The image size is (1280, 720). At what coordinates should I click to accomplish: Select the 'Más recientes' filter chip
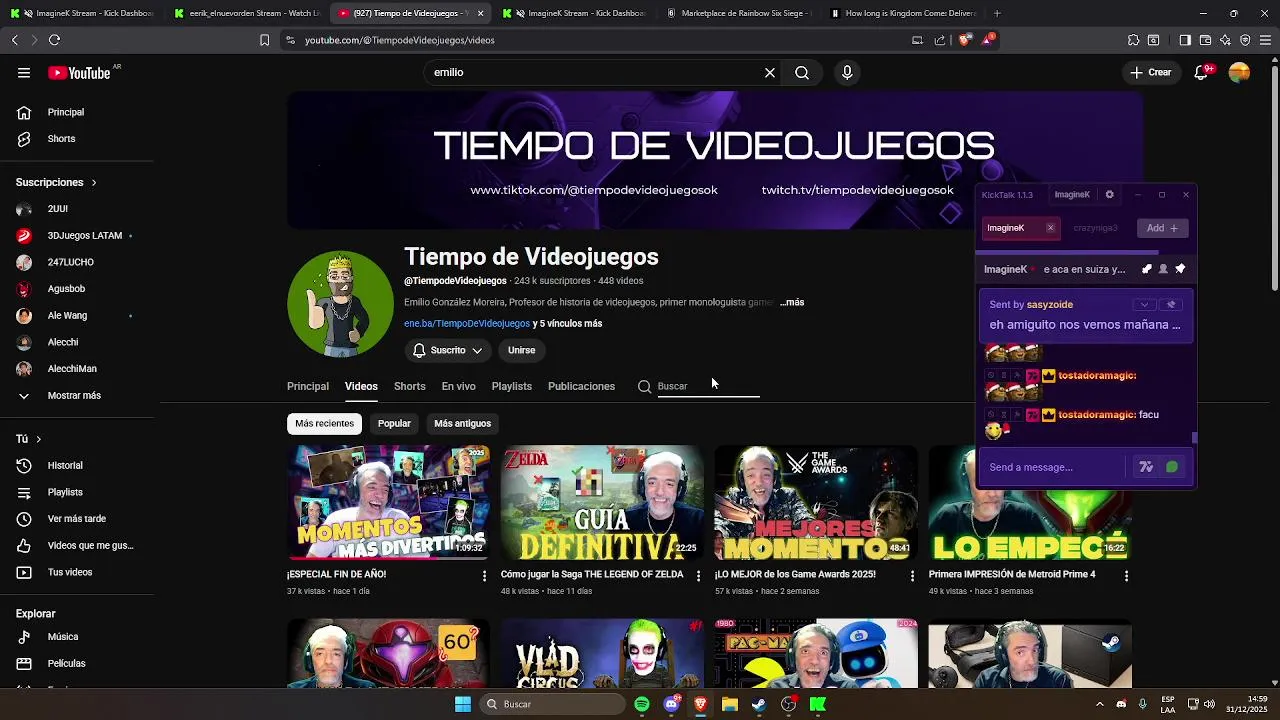click(324, 423)
